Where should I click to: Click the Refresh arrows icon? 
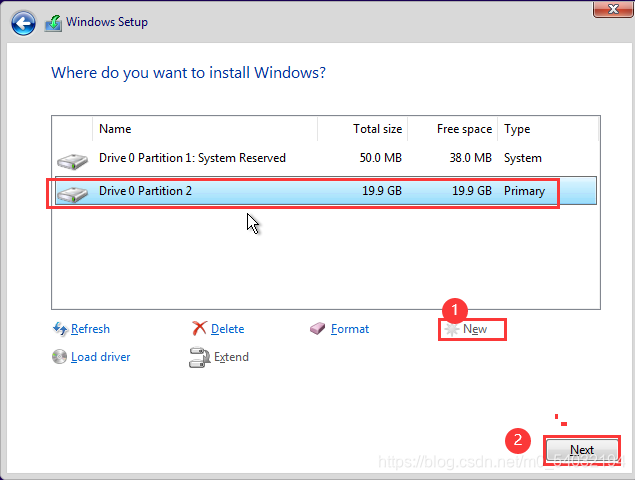click(x=60, y=329)
